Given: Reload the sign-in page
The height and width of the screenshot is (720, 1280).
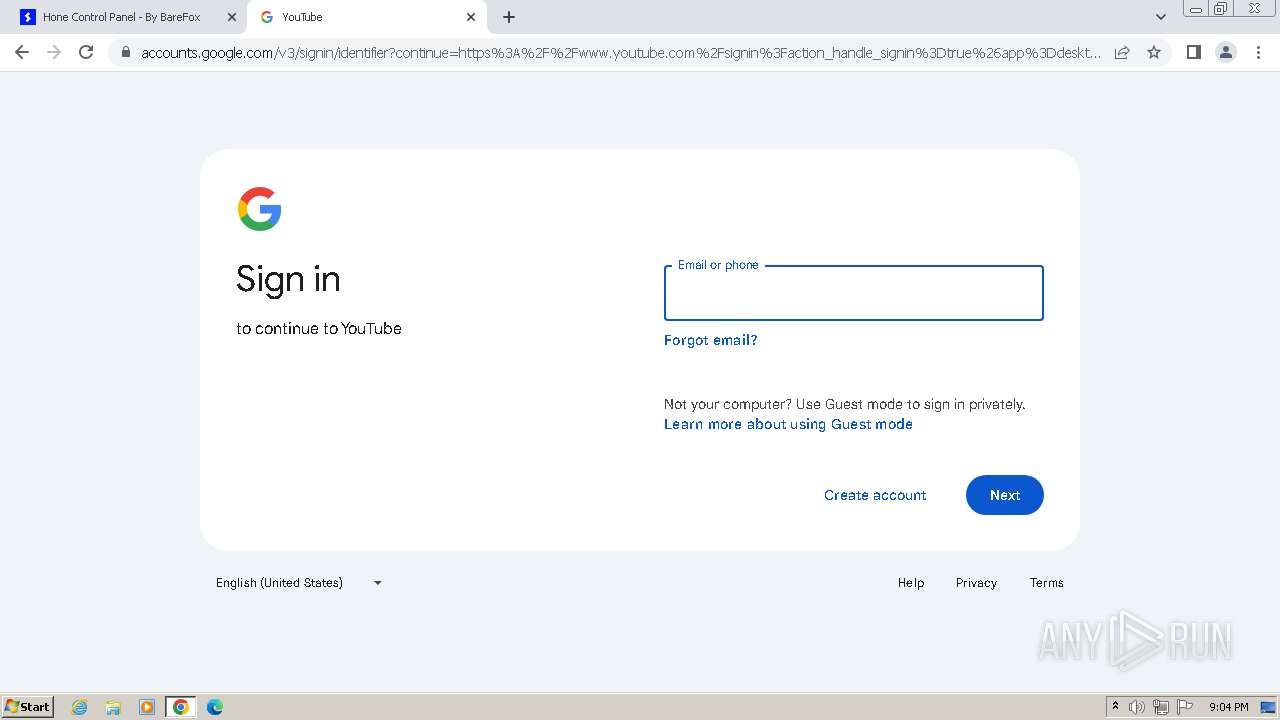Looking at the screenshot, I should [86, 52].
